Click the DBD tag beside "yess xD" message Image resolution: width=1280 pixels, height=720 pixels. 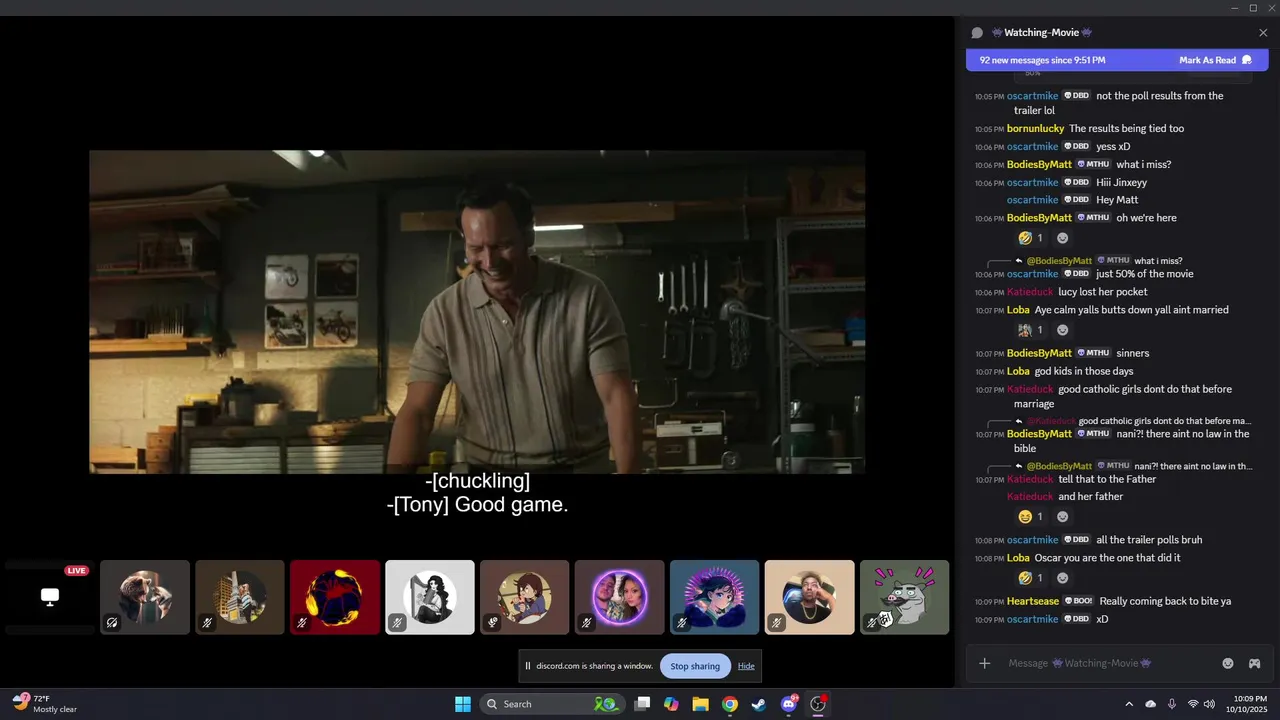(x=1076, y=146)
